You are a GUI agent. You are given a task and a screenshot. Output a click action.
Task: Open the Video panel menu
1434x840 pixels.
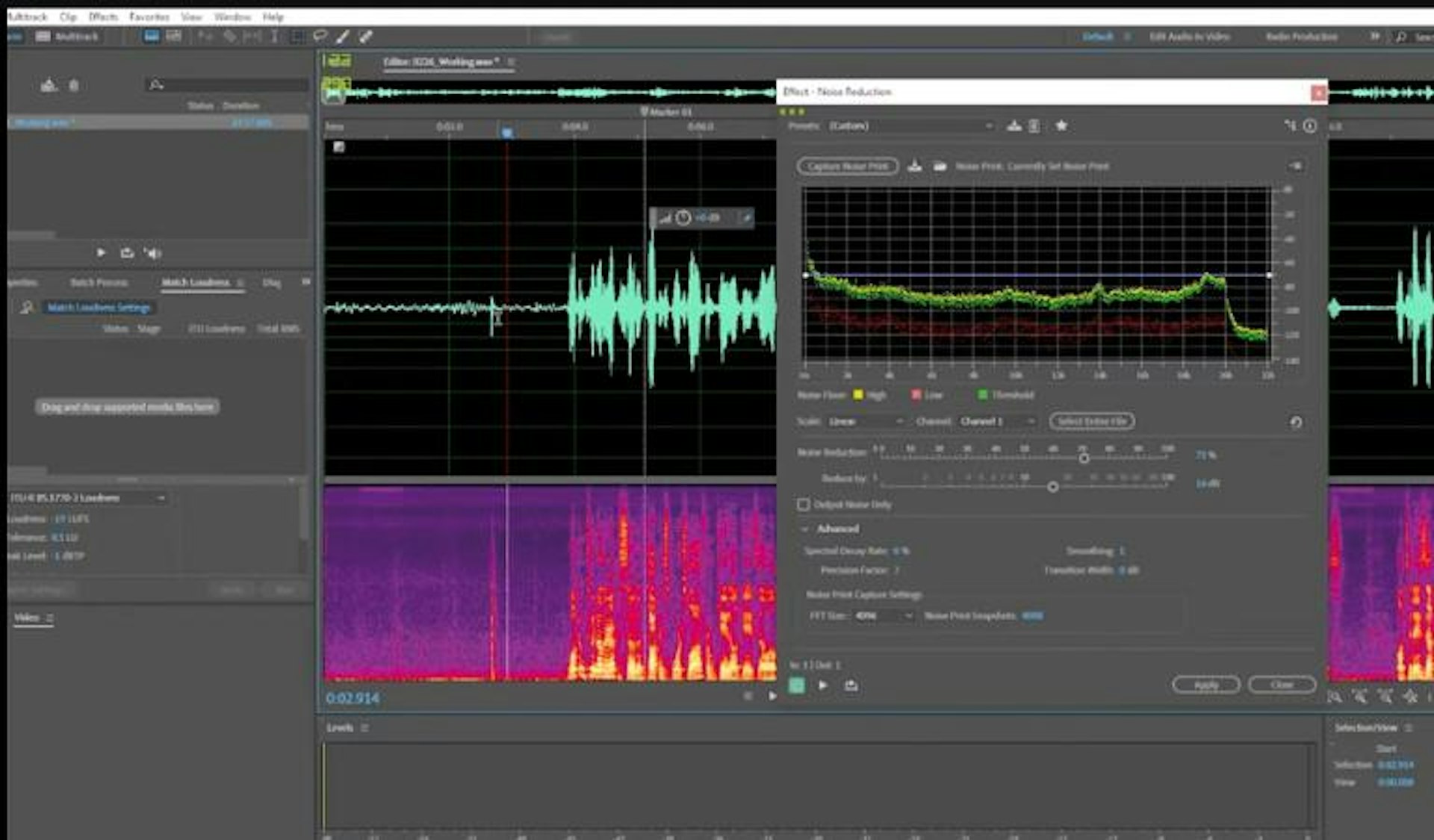pos(50,618)
